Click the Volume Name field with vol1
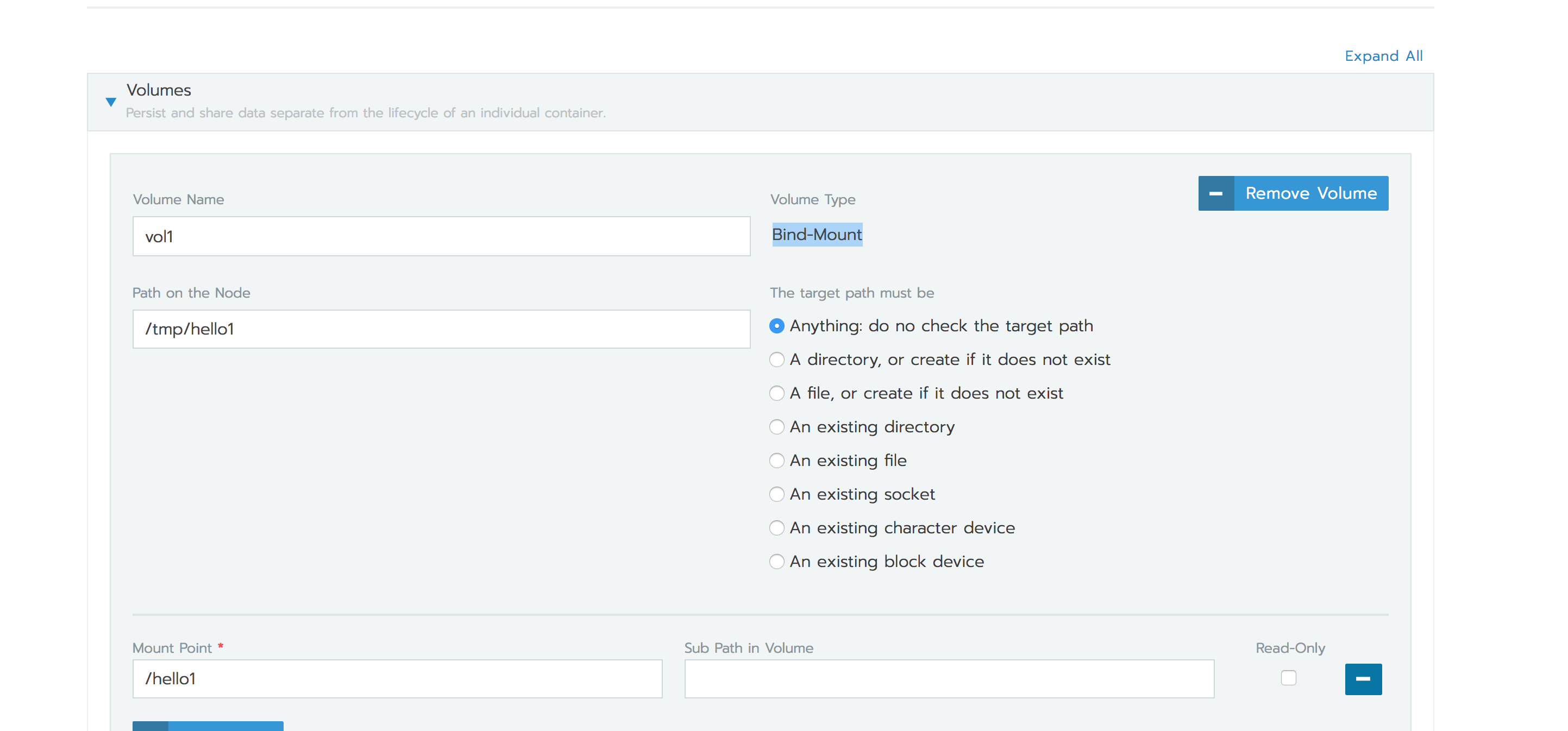This screenshot has height=731, width=1568. click(441, 236)
